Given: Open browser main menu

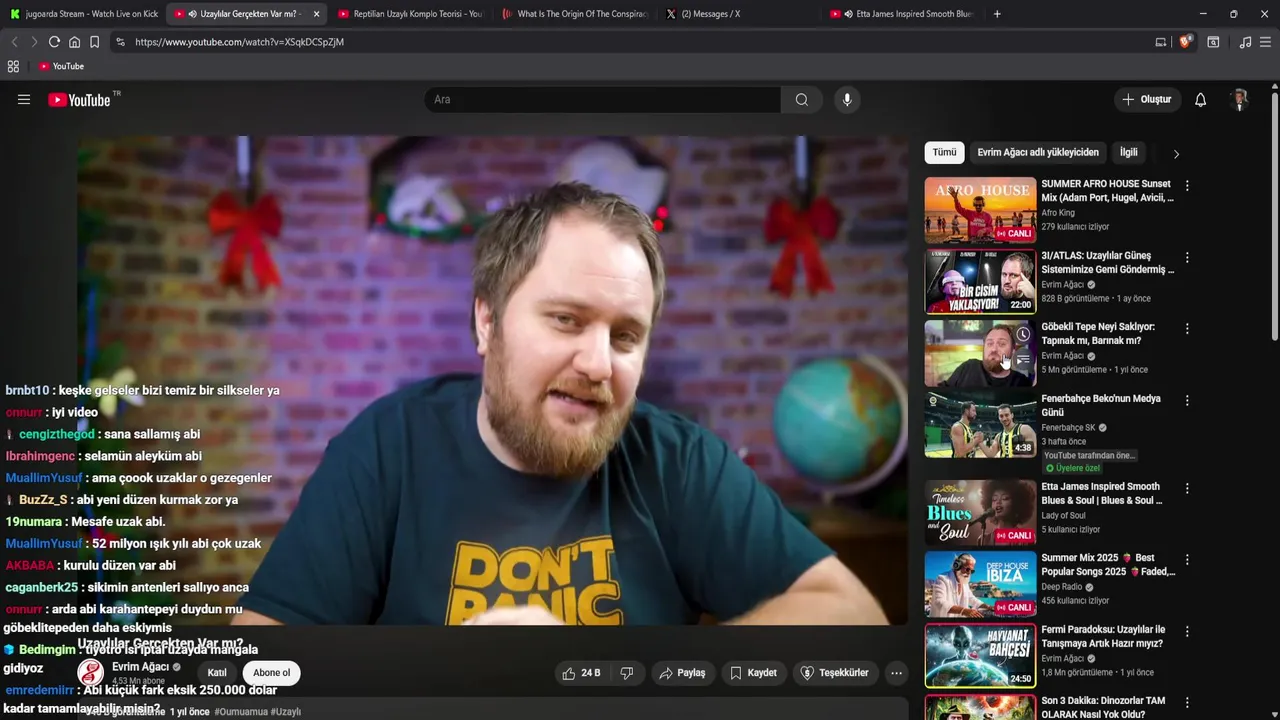Looking at the screenshot, I should point(1266,42).
